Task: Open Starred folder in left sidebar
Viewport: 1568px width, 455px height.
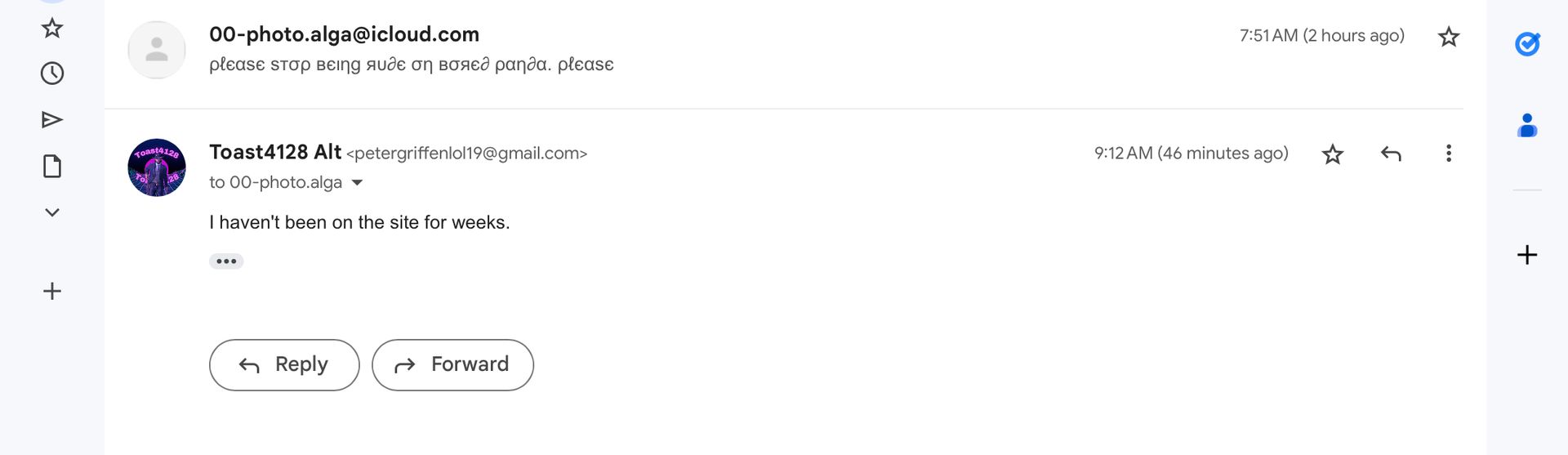Action: pos(52,29)
